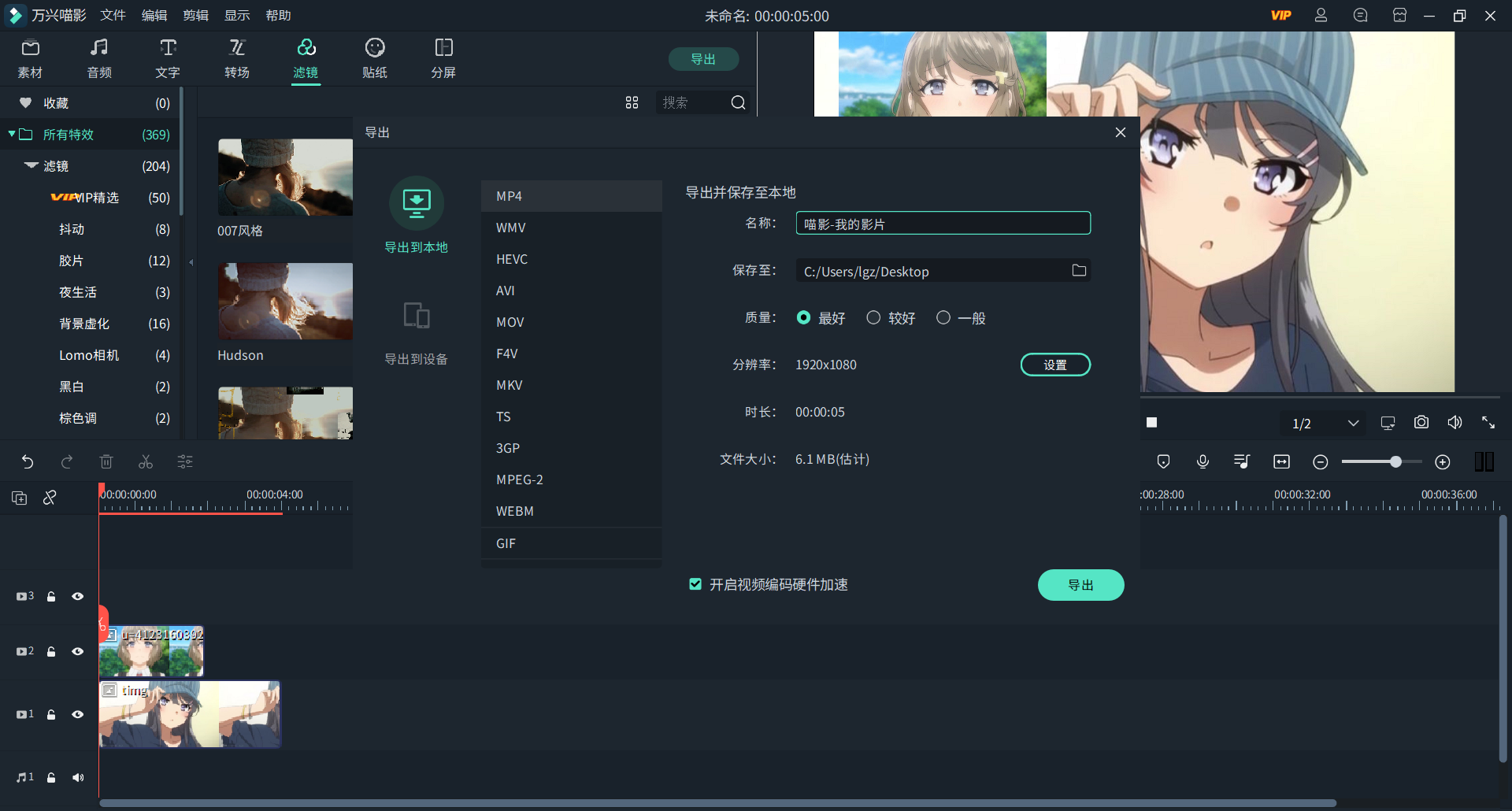This screenshot has height=811, width=1512.
Task: Collapse the 滤镜 subcategory list
Action: 31,166
